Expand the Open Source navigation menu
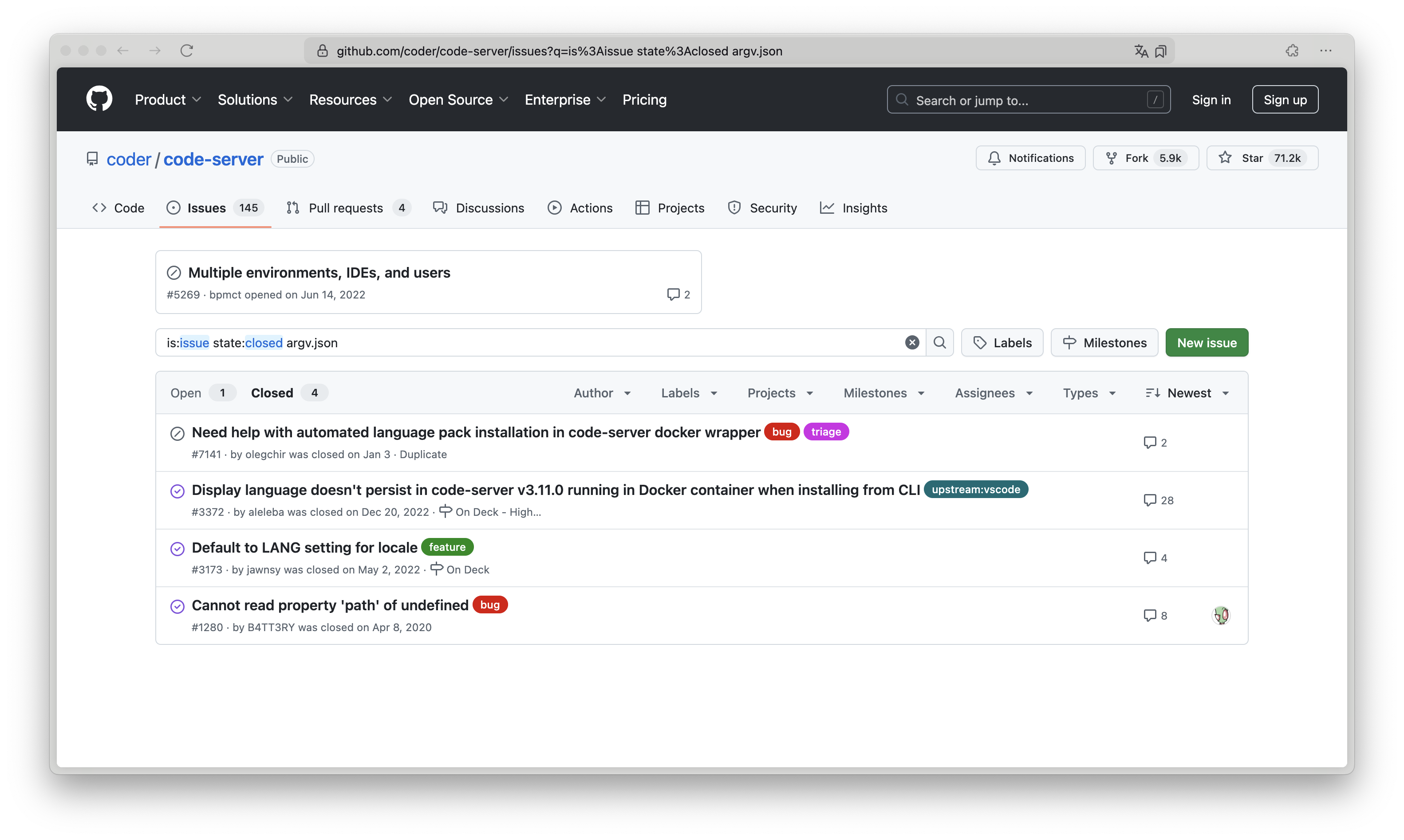Image resolution: width=1404 pixels, height=840 pixels. tap(458, 100)
